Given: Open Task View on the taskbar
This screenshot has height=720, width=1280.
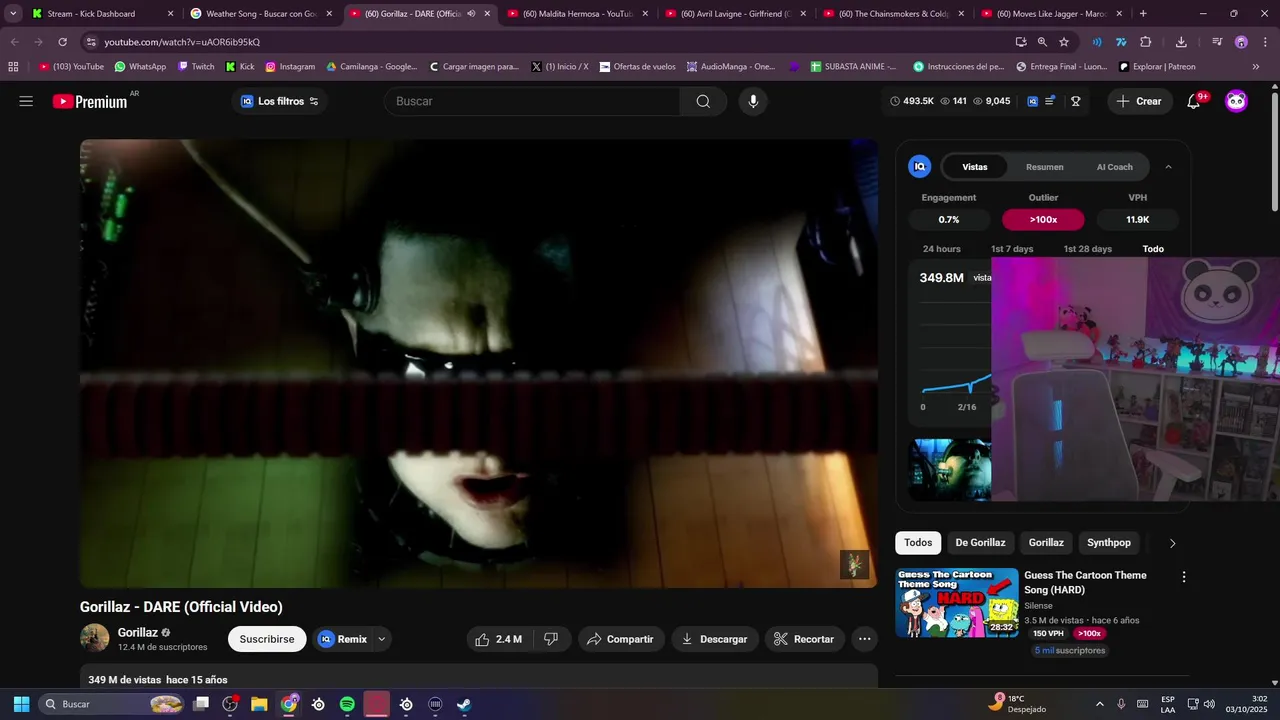Looking at the screenshot, I should coord(201,704).
